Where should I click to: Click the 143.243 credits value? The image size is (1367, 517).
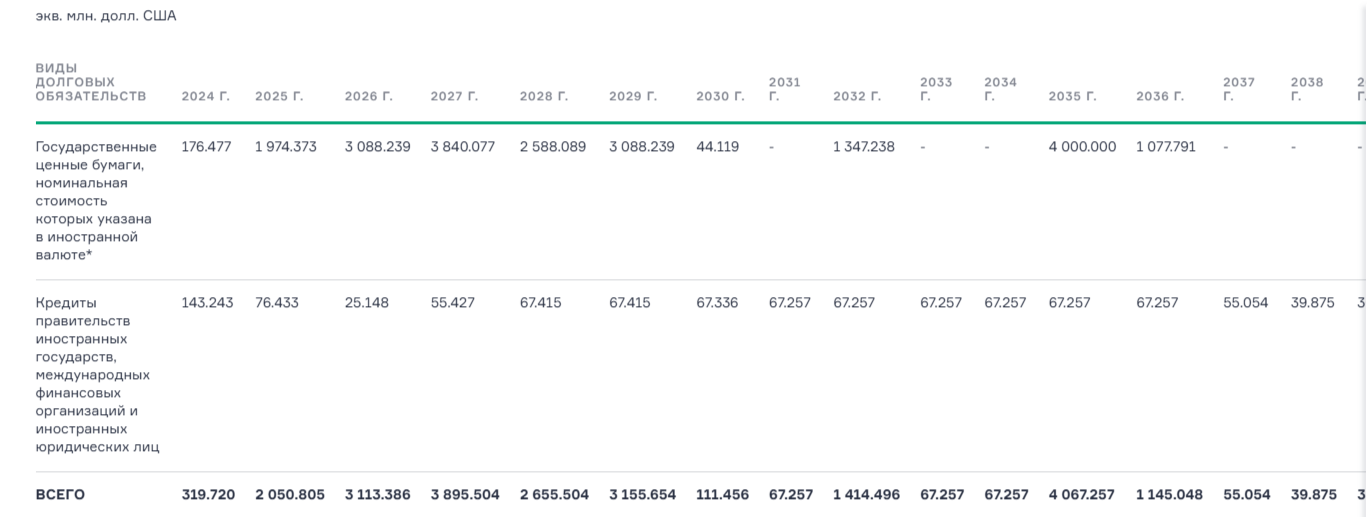(207, 303)
